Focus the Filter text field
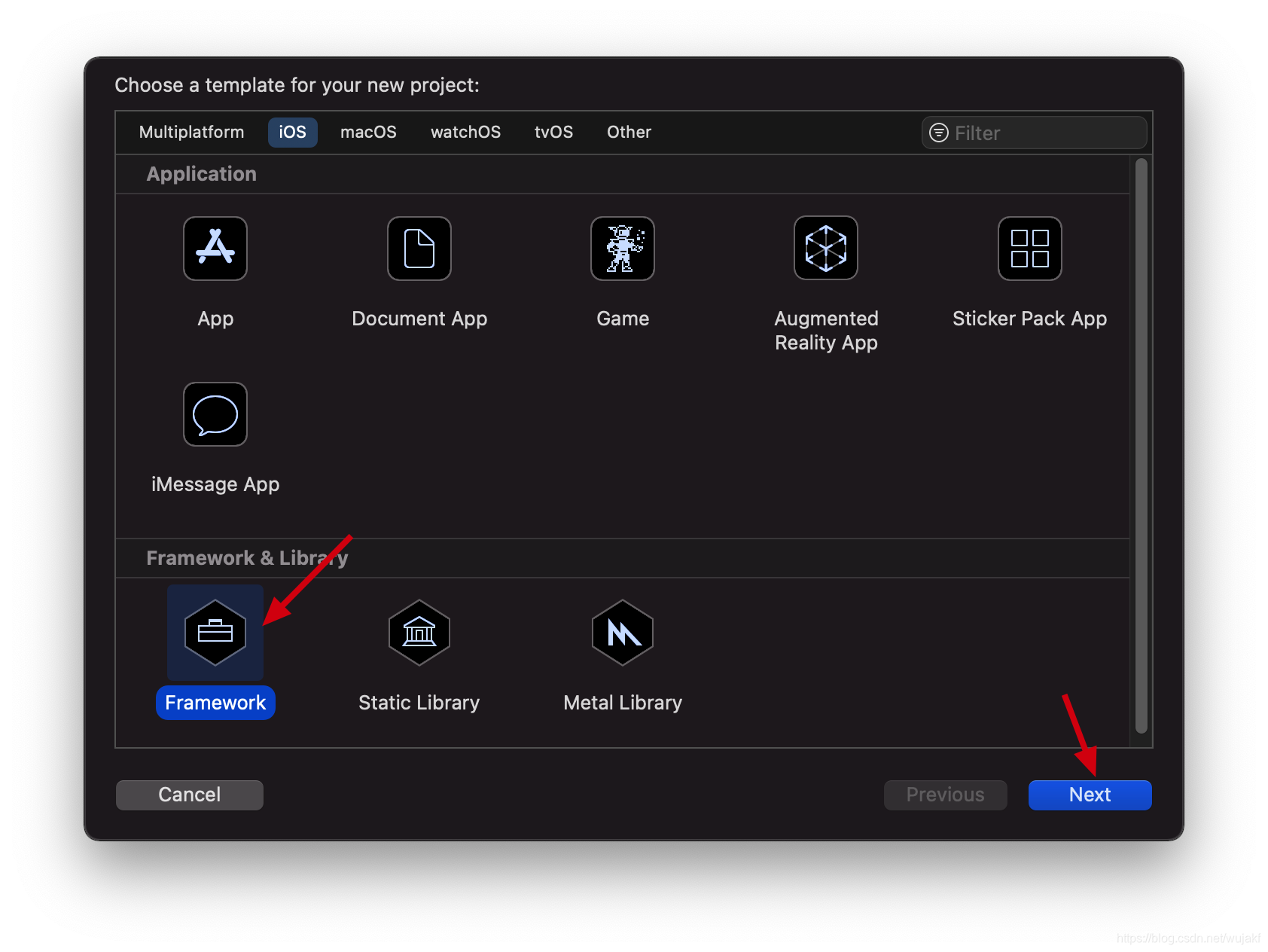Viewport: 1268px width, 952px height. (1034, 133)
